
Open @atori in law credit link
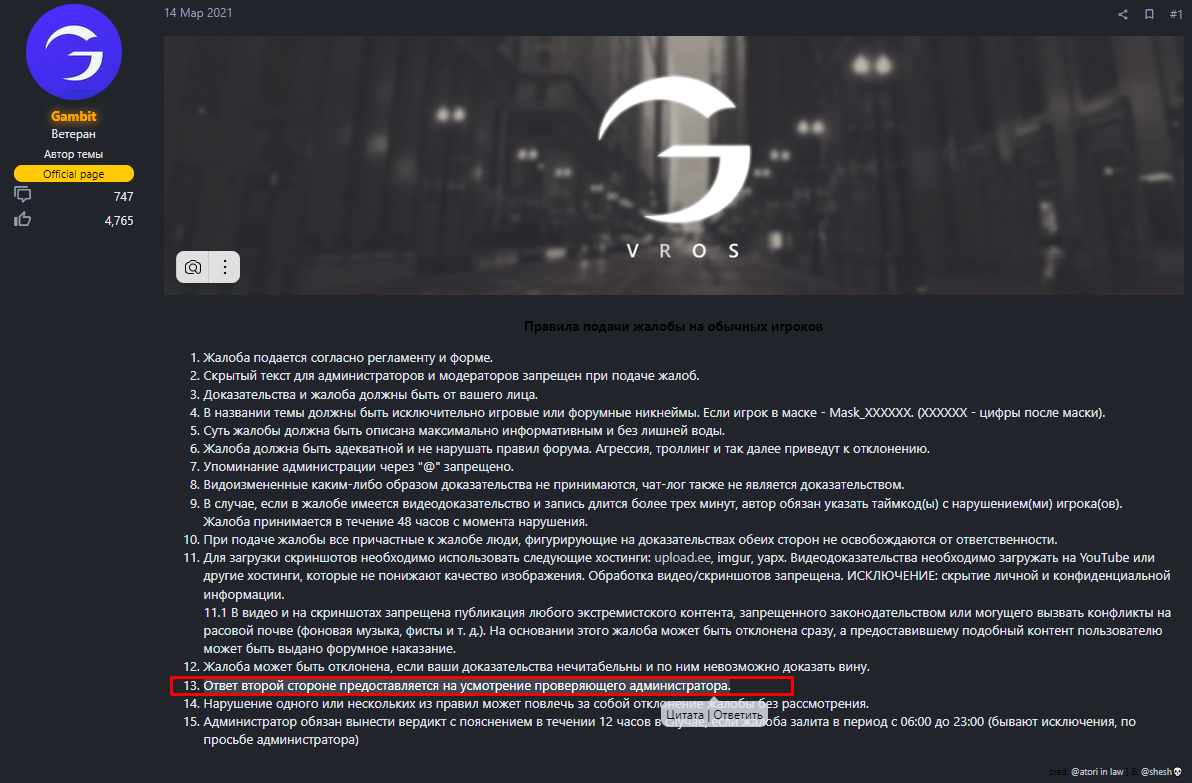1097,772
